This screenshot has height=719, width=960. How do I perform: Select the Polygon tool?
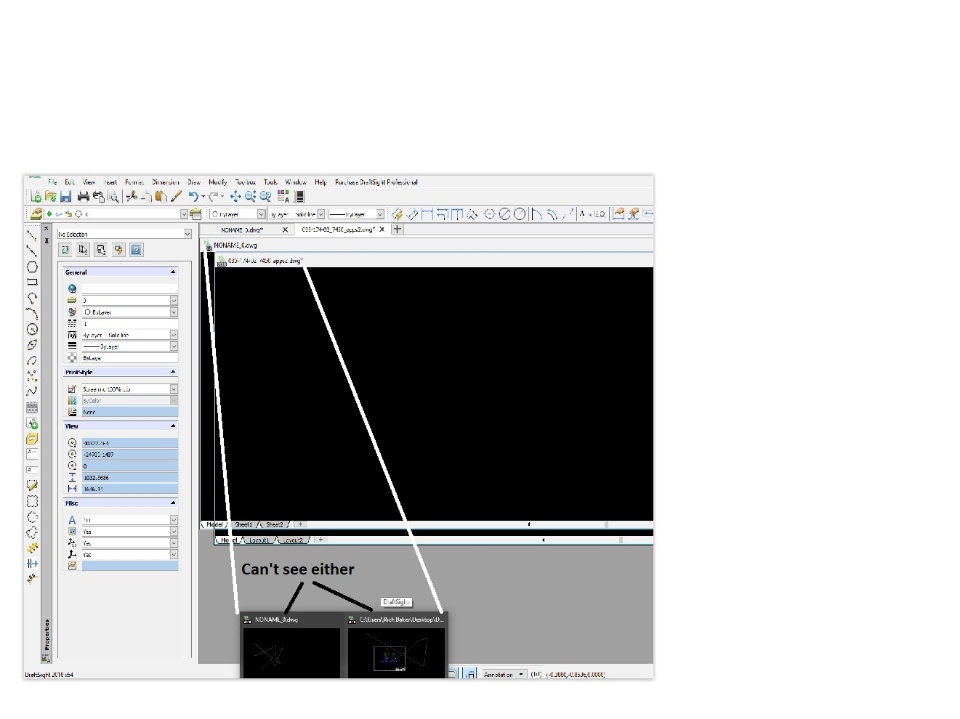click(x=32, y=266)
